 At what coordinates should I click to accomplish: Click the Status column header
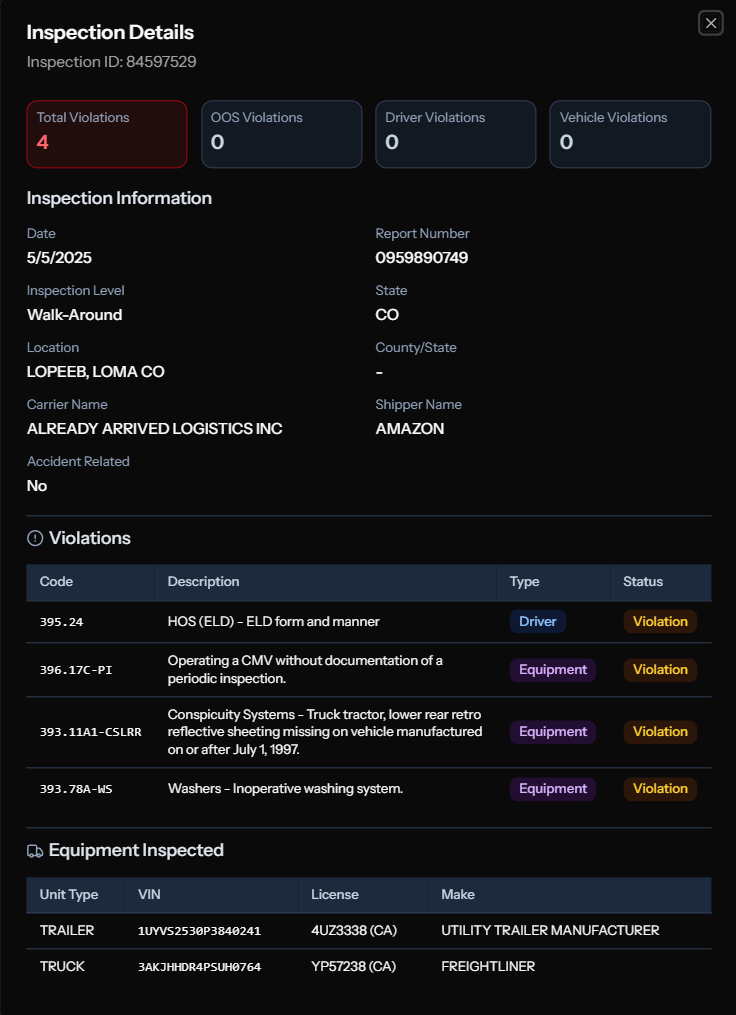point(642,581)
